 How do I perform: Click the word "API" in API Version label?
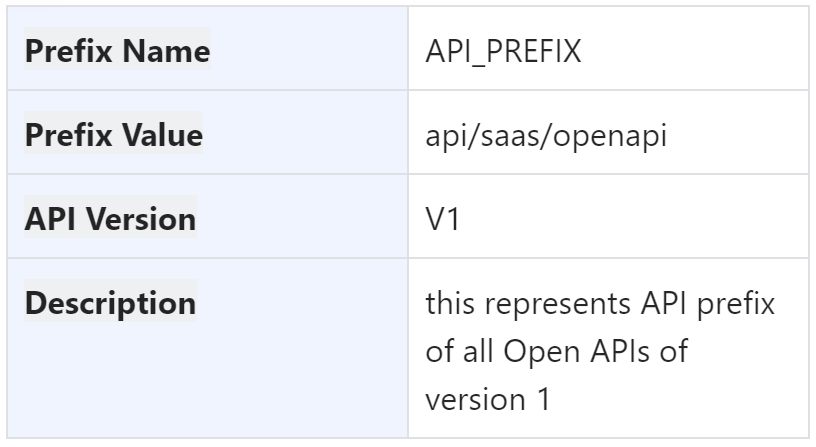pyautogui.click(x=49, y=218)
